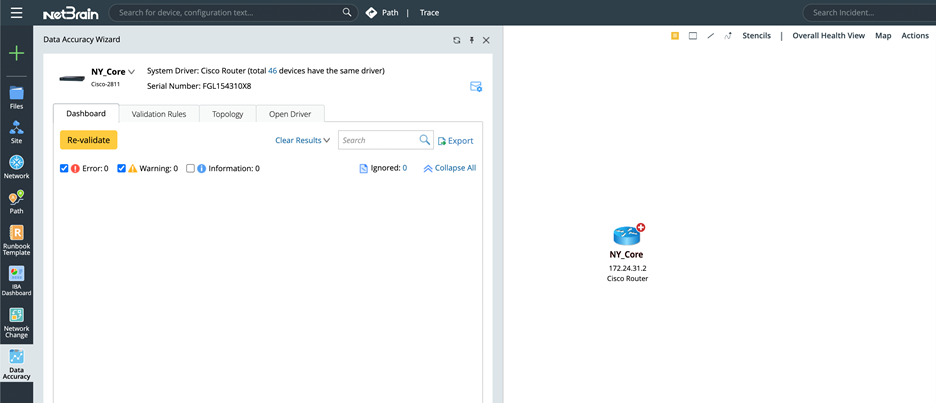Switch to the Open Driver tab

point(290,114)
